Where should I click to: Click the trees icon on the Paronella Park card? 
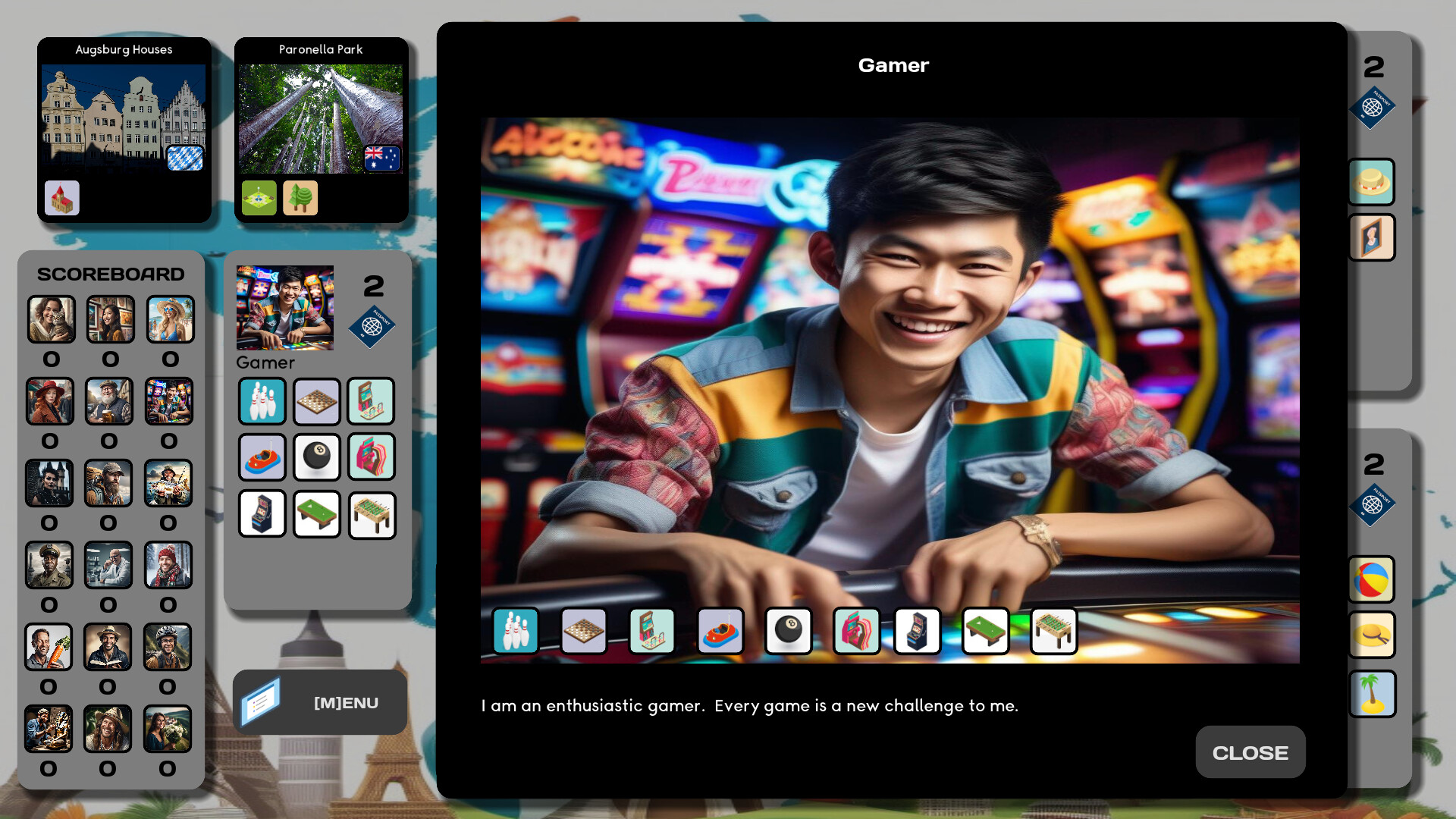tap(300, 197)
